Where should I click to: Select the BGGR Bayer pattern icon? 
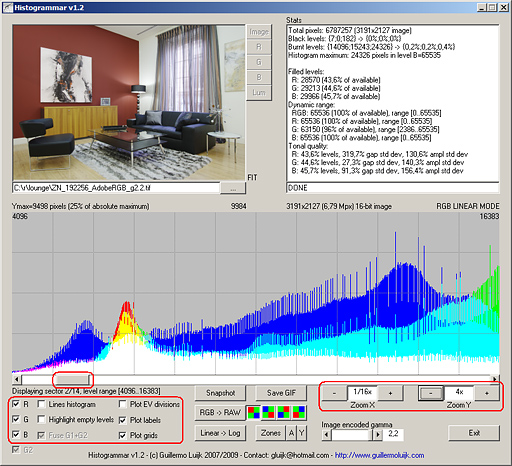[268, 413]
